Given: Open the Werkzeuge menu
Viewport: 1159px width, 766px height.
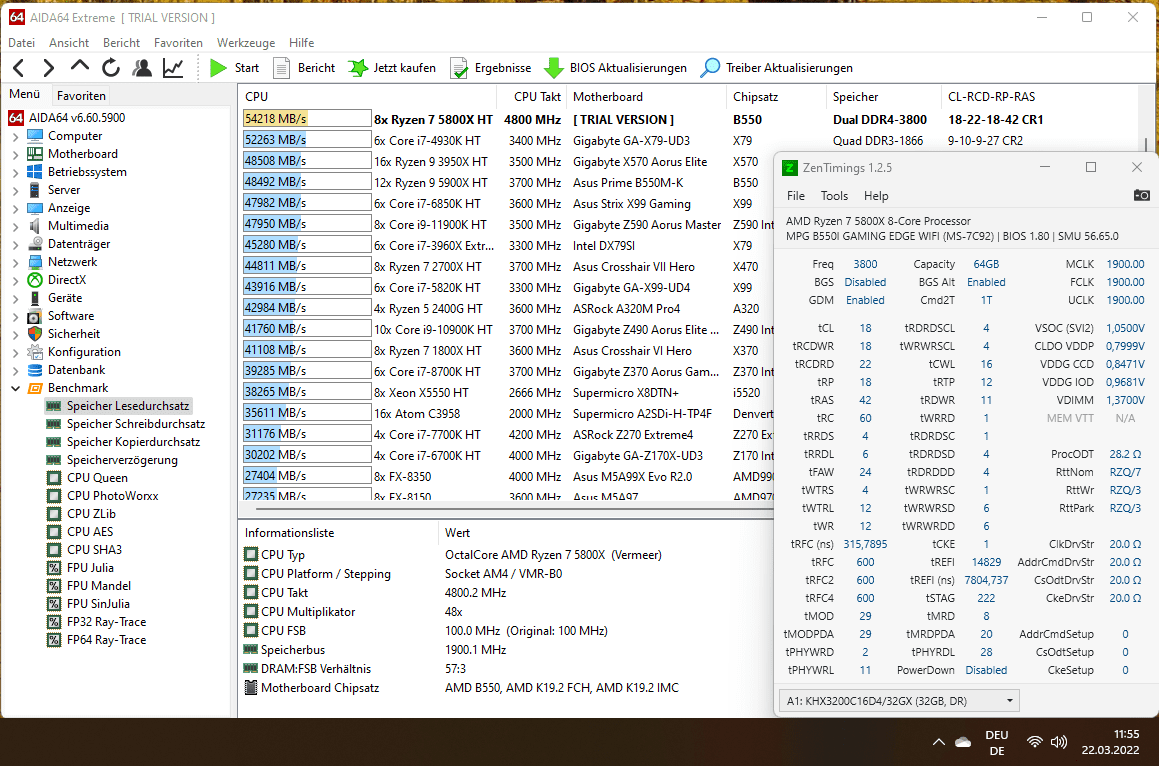Looking at the screenshot, I should 245,43.
